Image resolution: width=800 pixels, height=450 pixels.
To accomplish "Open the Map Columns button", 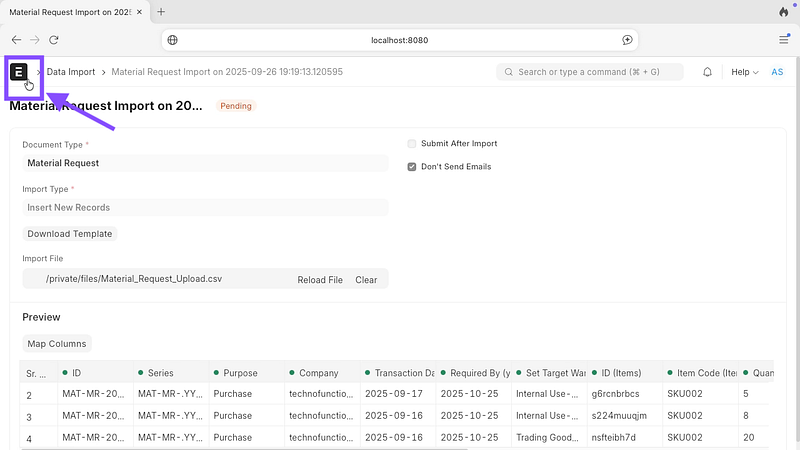I will (57, 344).
